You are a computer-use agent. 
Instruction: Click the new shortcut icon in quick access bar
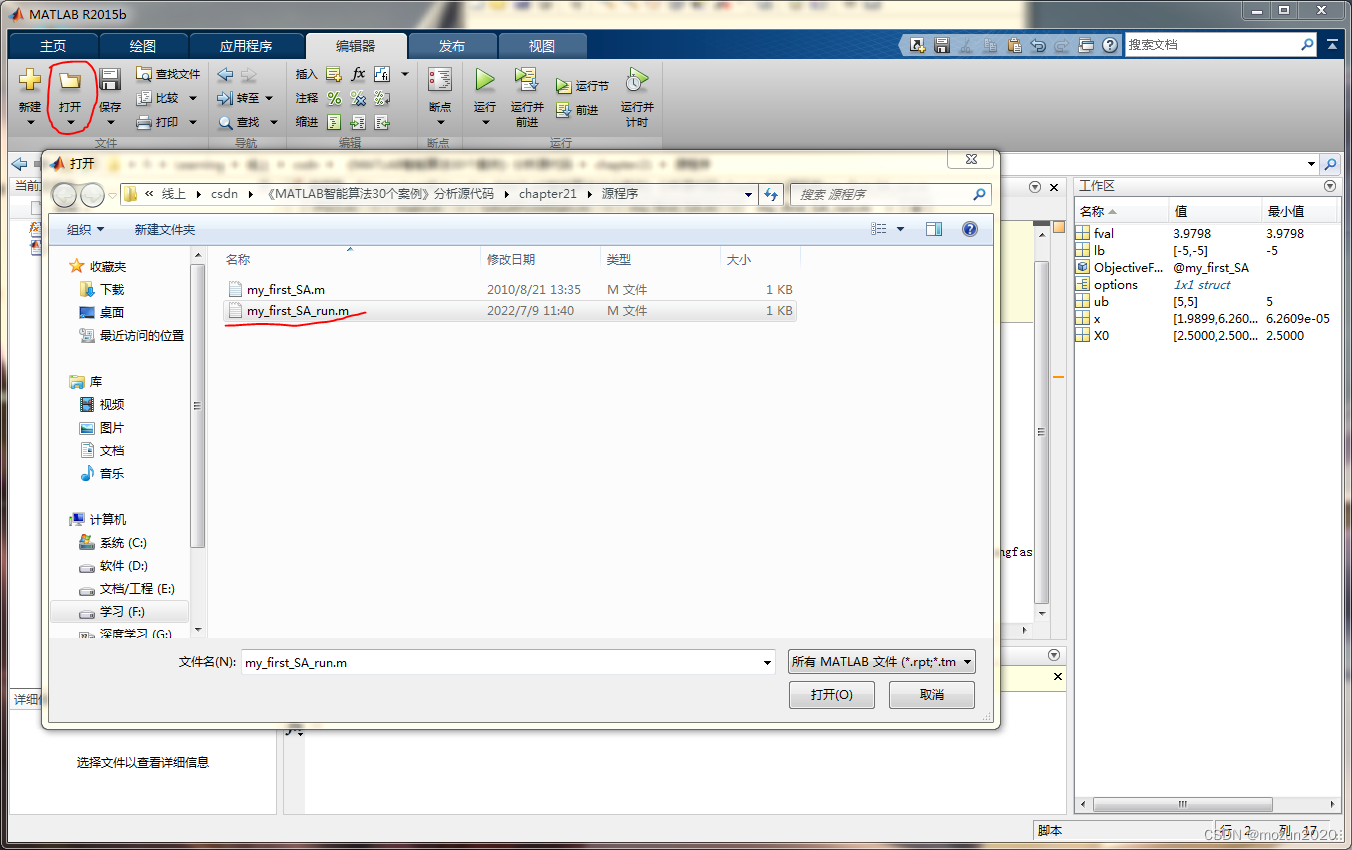tap(917, 45)
